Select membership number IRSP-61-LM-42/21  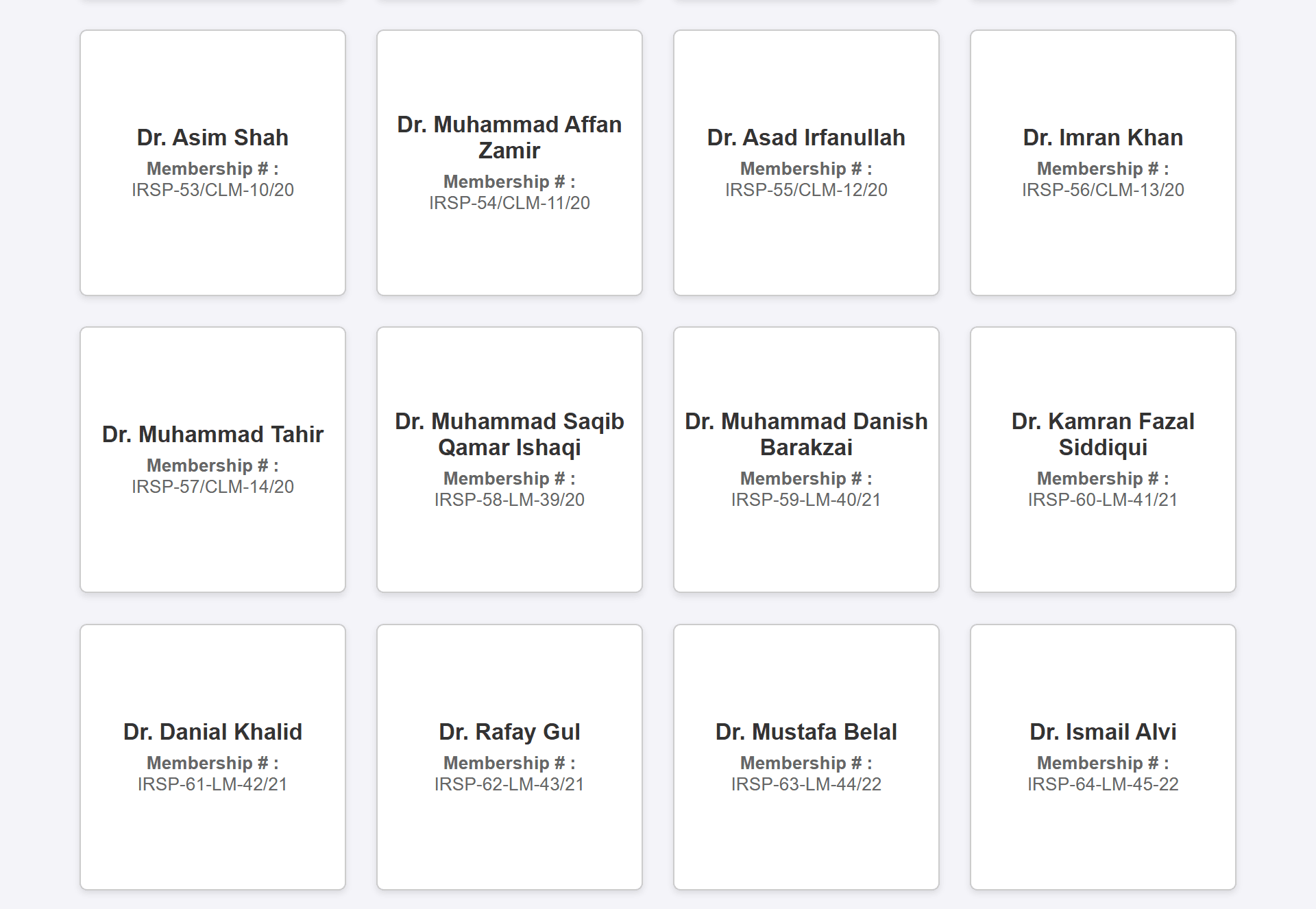pyautogui.click(x=212, y=784)
